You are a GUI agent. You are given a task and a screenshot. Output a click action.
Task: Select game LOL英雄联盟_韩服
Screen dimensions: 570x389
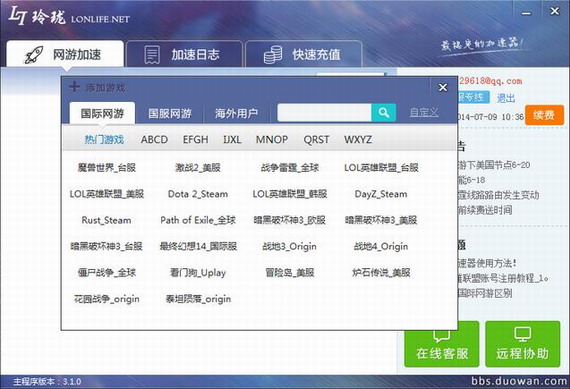(x=290, y=194)
